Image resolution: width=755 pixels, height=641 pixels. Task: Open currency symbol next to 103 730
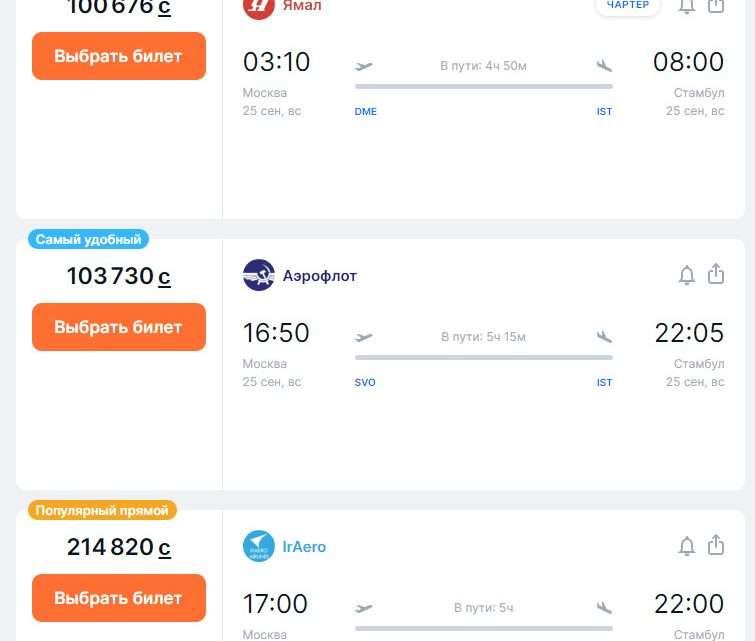tap(164, 277)
